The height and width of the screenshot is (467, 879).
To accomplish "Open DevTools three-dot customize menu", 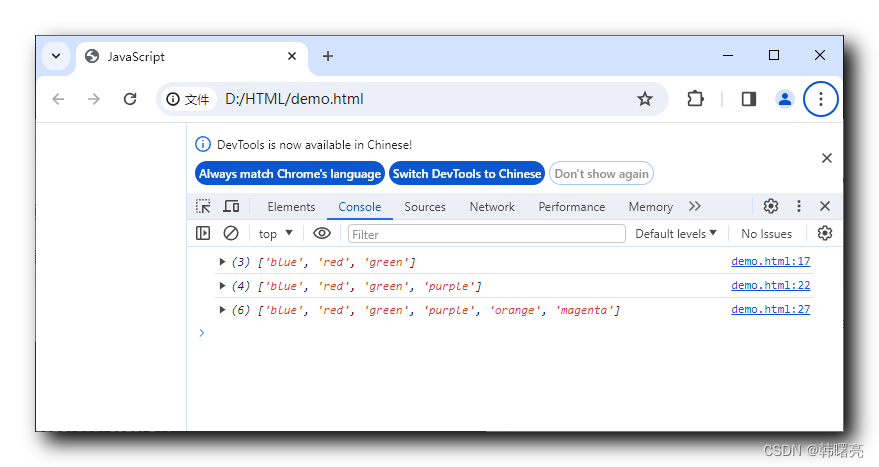I will (x=799, y=206).
